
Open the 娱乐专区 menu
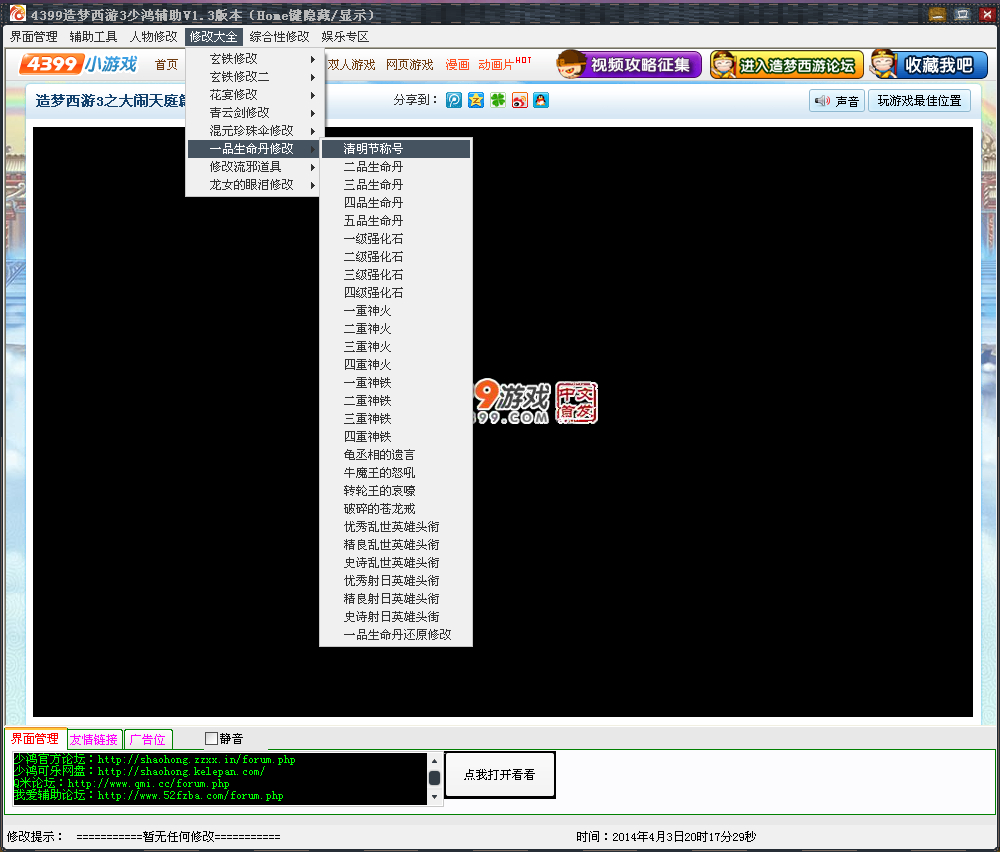pos(345,36)
